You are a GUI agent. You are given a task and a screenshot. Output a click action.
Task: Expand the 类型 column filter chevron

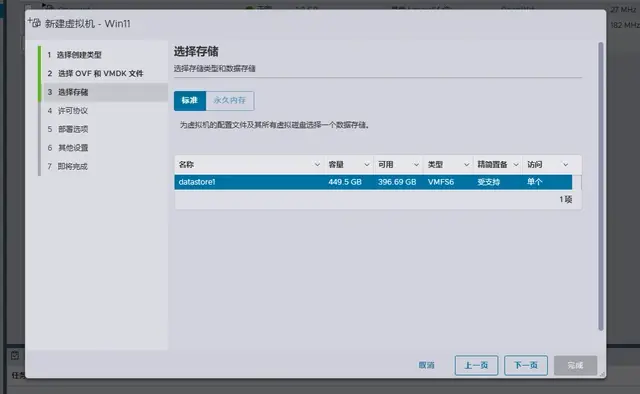466,165
